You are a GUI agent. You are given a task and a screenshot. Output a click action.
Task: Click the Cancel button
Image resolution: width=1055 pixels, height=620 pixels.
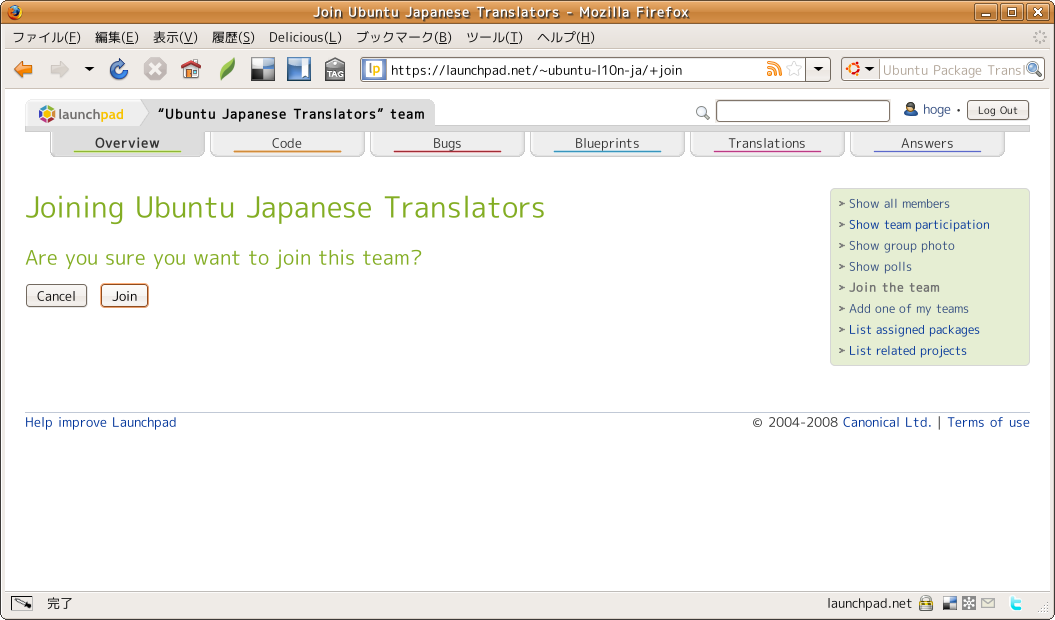point(57,296)
